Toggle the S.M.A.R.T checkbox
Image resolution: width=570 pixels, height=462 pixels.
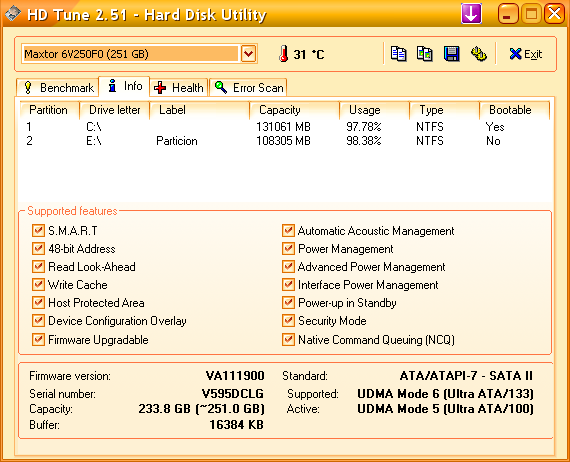click(38, 230)
